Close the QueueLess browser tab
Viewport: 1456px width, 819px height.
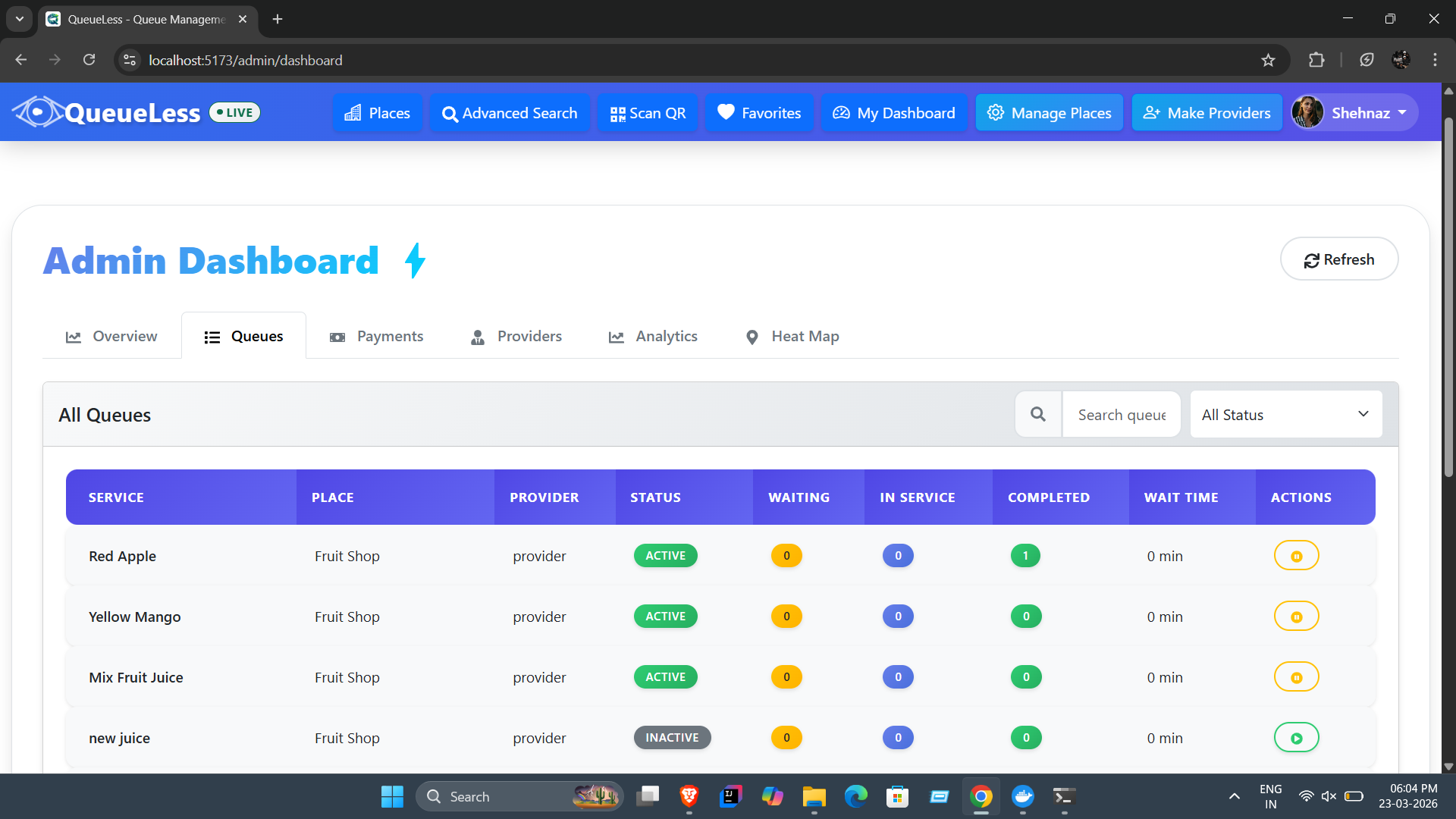pos(243,19)
